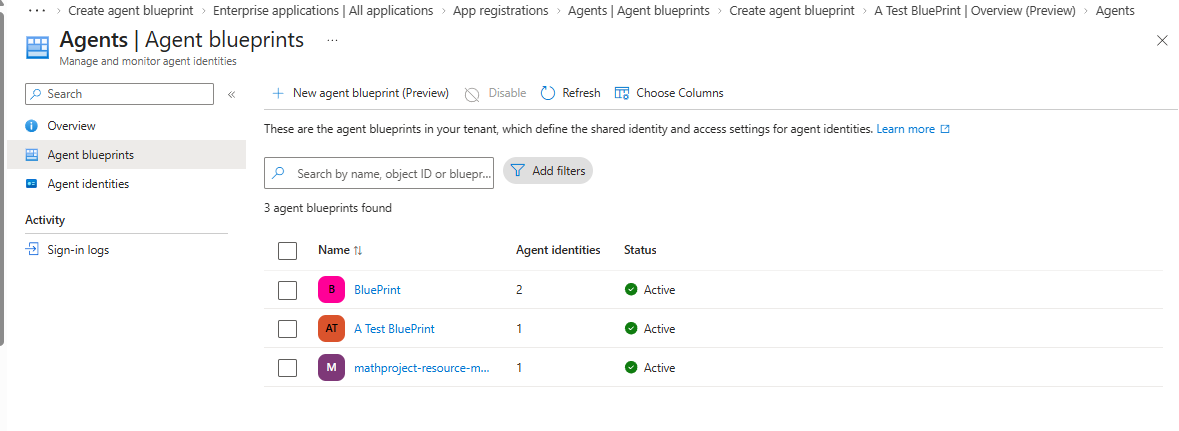Viewport: 1179px width, 431px height.
Task: Click the purple M blueprint avatar
Action: 332,368
